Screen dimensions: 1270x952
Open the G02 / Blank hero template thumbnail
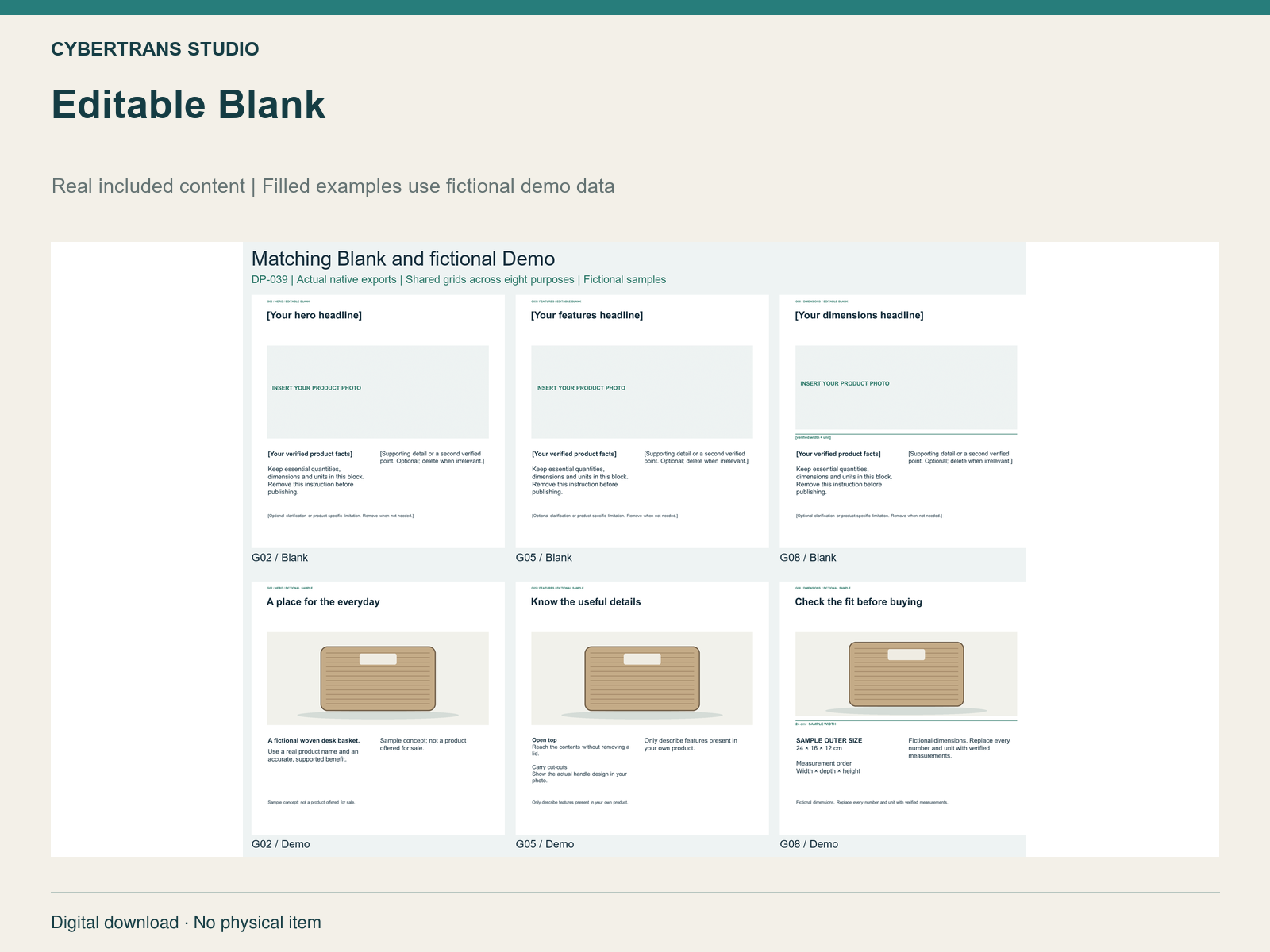pyautogui.click(x=378, y=421)
